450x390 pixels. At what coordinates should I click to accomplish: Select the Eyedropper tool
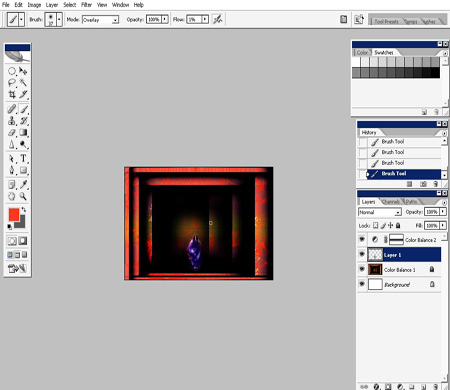coord(23,184)
